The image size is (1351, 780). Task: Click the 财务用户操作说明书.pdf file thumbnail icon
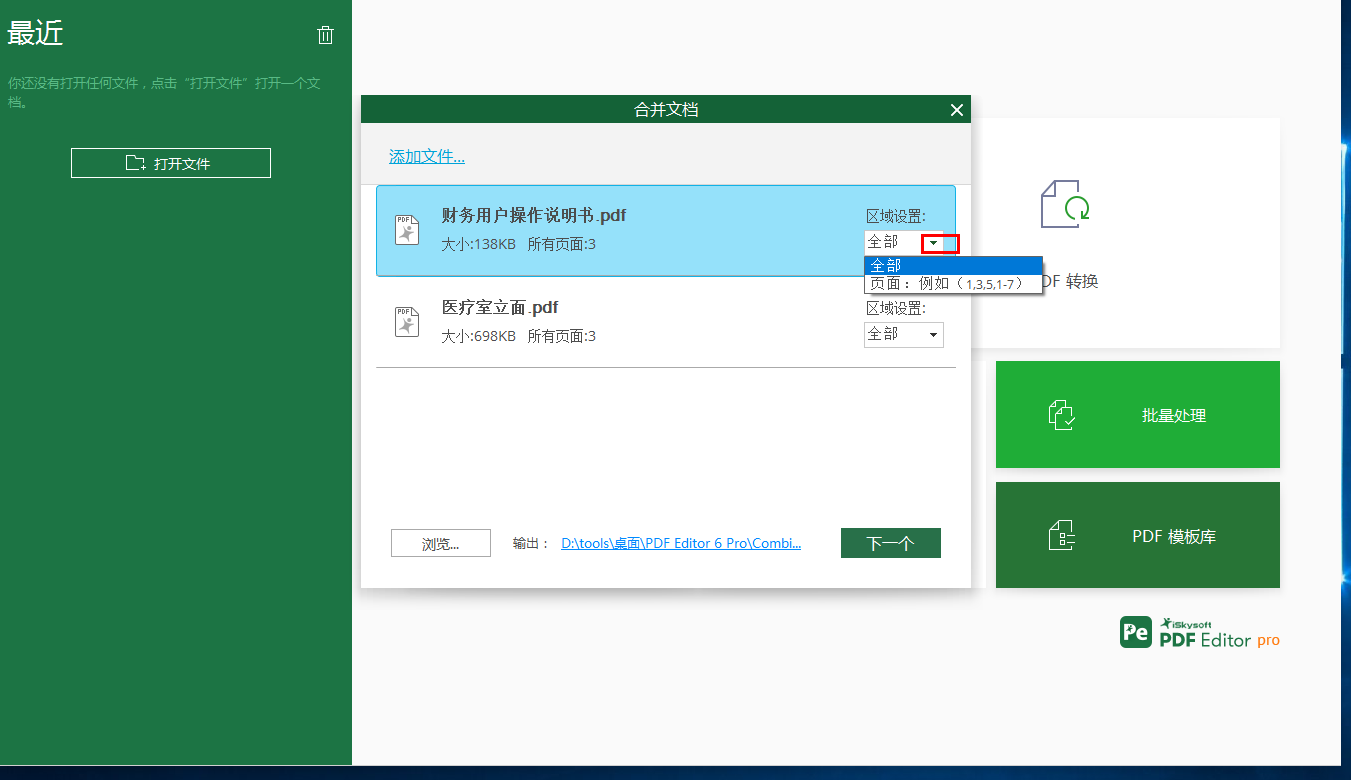click(x=406, y=229)
